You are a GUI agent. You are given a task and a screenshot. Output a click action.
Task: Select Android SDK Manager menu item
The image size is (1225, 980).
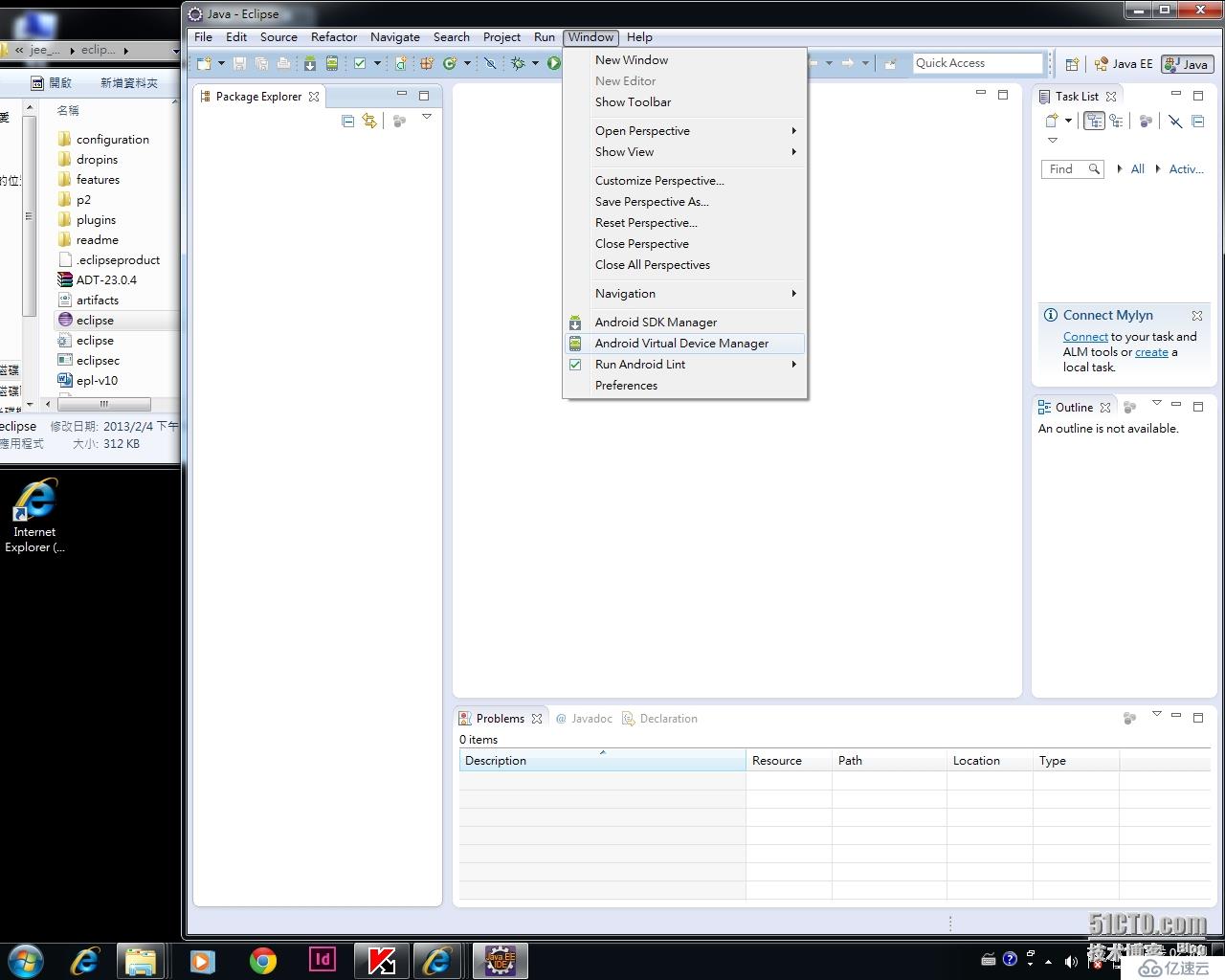[x=685, y=323]
